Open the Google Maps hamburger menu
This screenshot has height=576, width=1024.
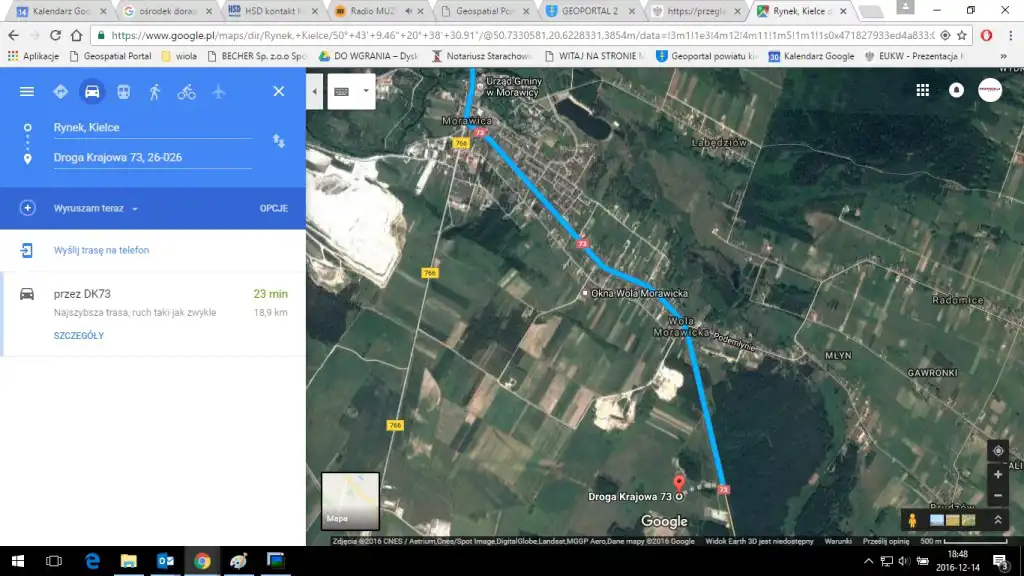[x=27, y=92]
